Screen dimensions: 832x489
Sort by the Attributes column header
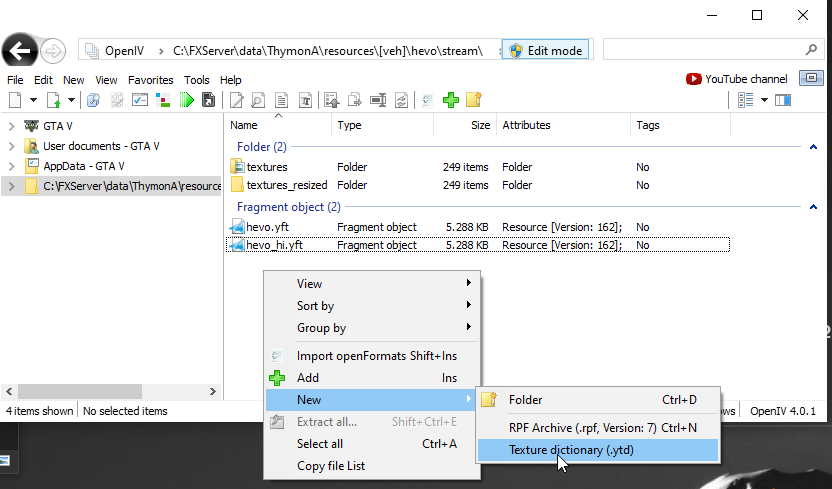(564, 125)
